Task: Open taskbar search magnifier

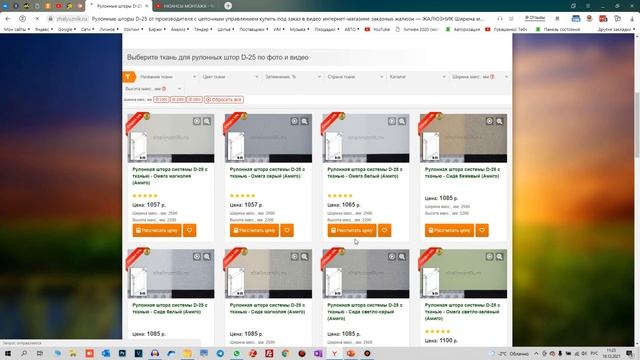Action: coord(24,353)
